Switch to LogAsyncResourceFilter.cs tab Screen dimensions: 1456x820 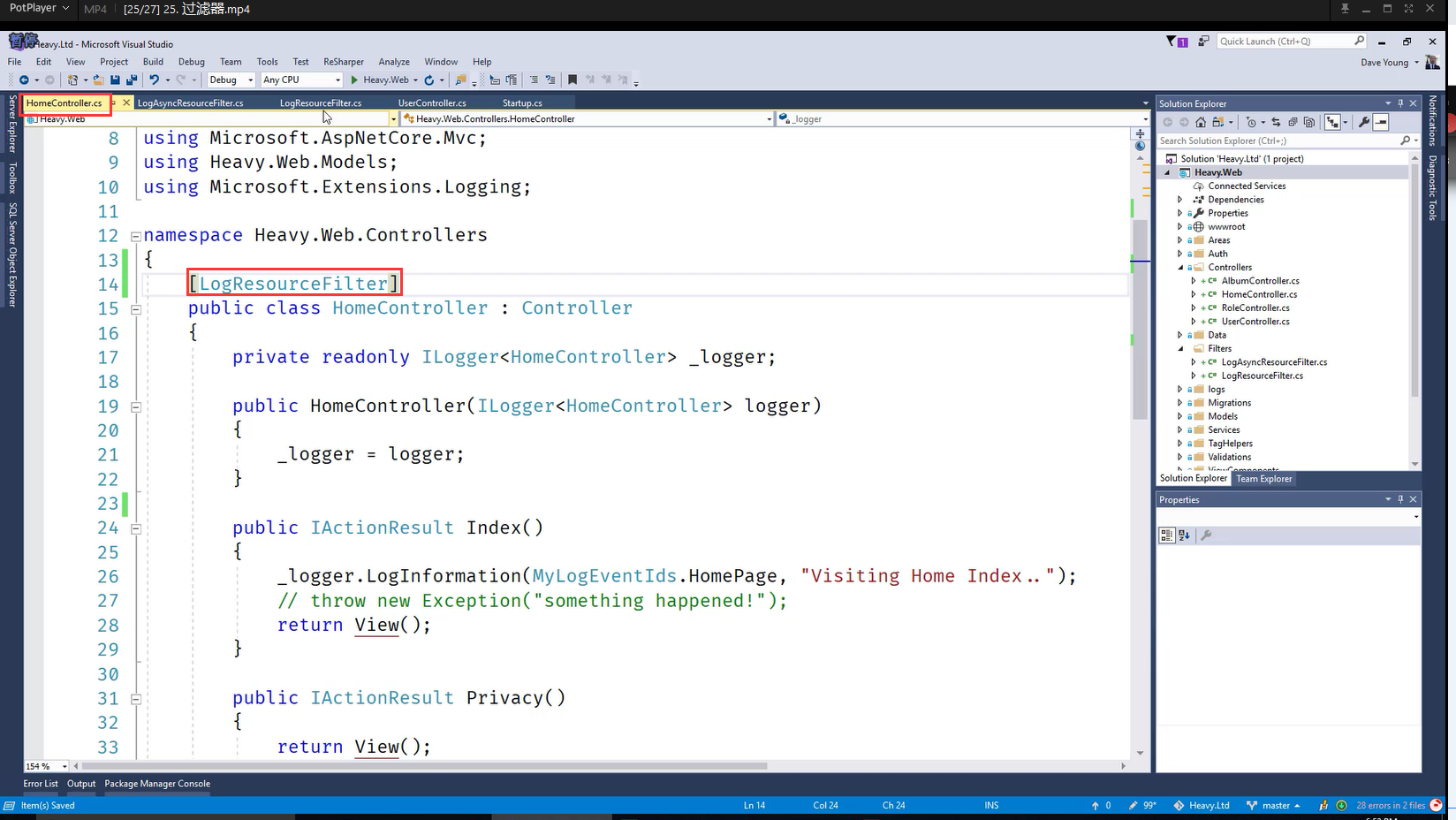click(x=190, y=103)
